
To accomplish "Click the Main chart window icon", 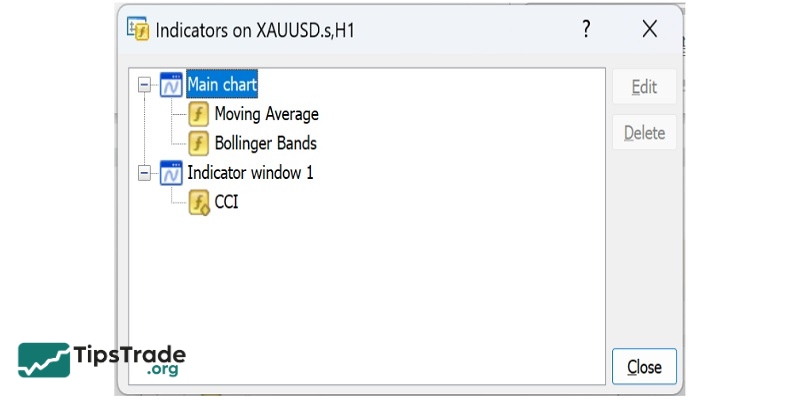I will [x=171, y=84].
